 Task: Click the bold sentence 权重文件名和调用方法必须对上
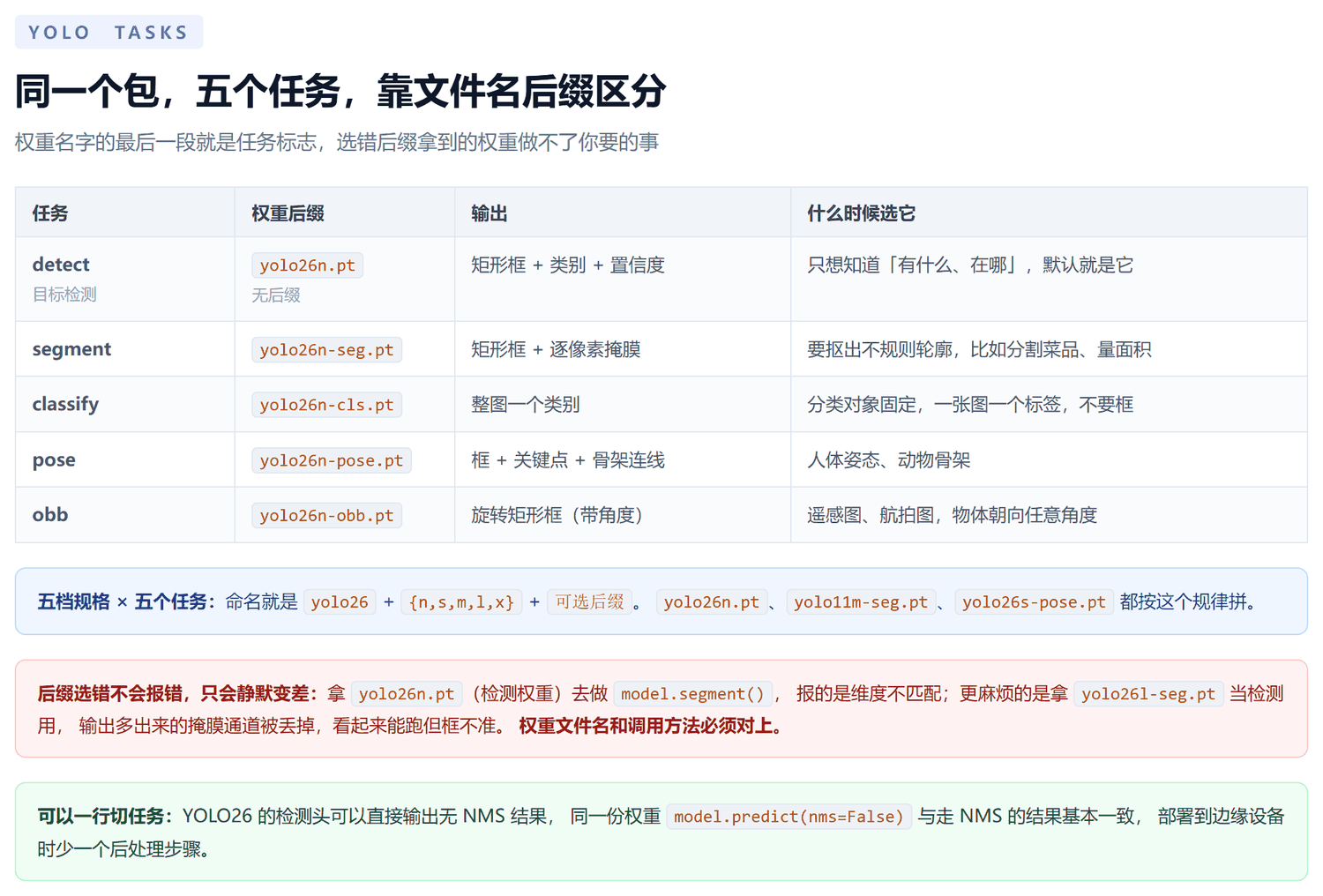pos(650,726)
